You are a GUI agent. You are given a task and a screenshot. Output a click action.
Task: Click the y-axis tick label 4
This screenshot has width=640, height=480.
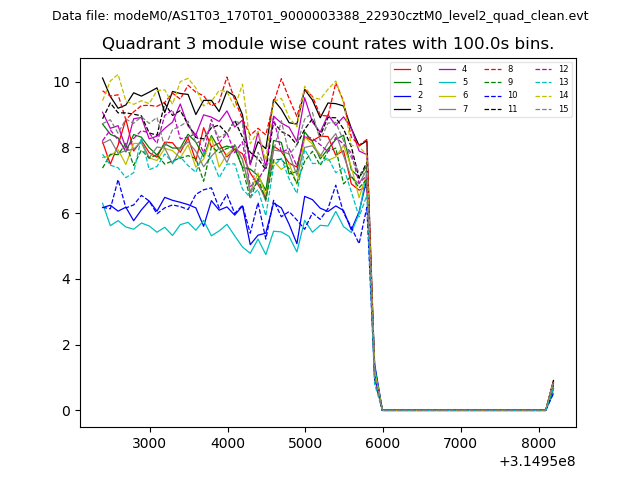66,279
